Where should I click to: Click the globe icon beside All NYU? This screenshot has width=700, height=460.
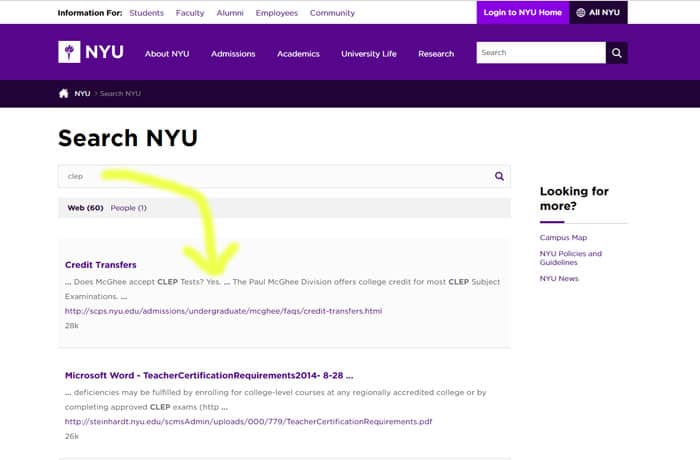[x=580, y=13]
